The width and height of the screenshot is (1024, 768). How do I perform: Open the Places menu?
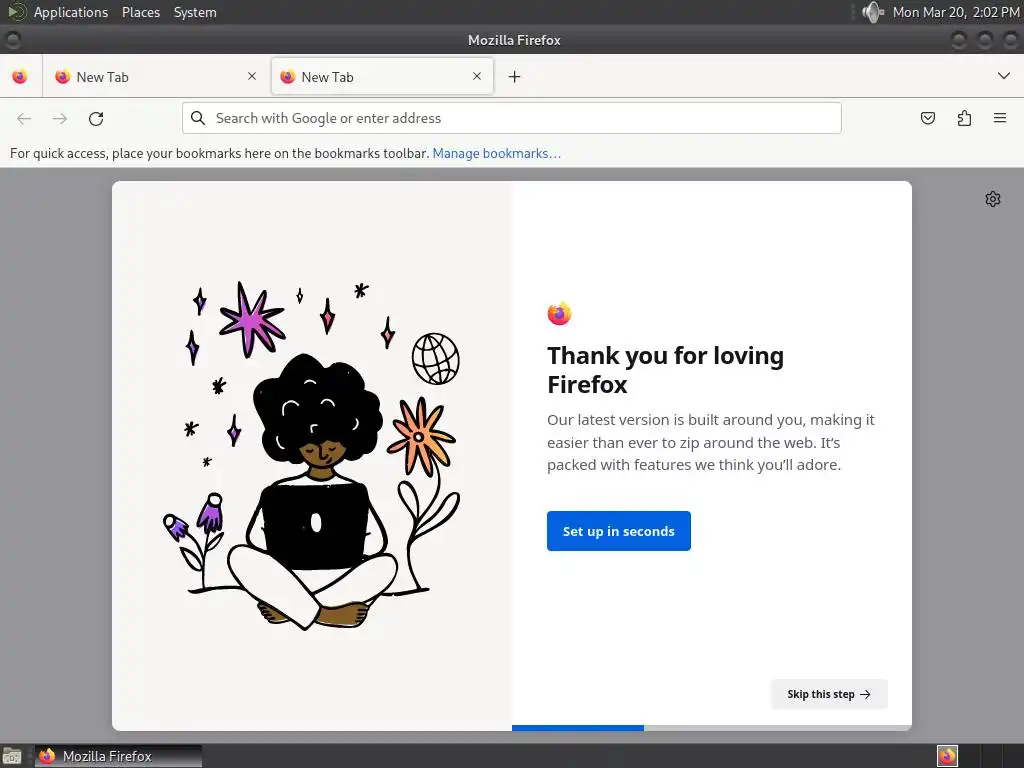(141, 12)
